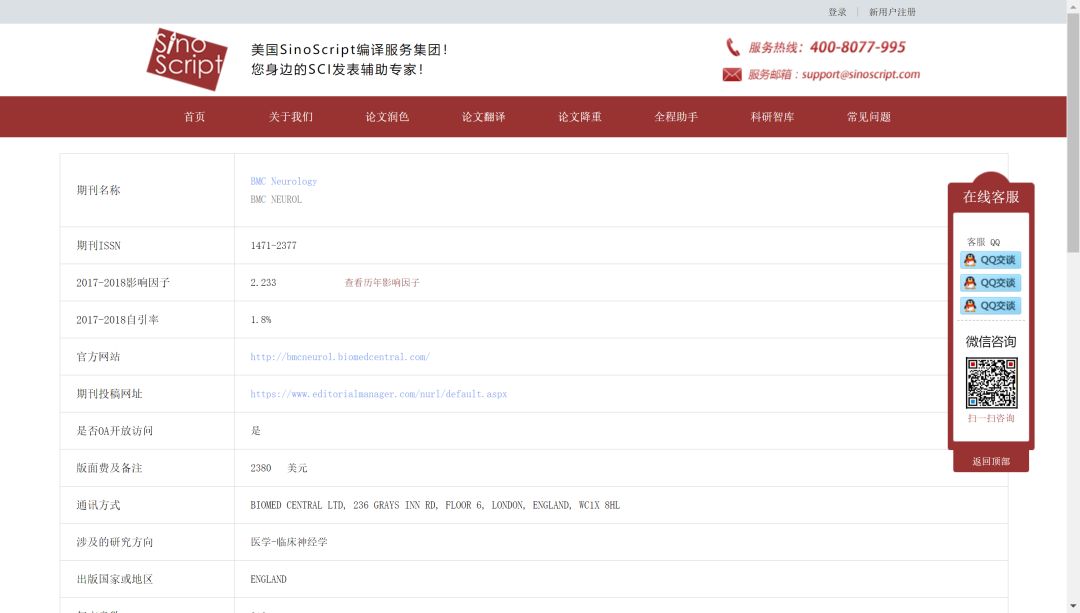This screenshot has width=1080, height=613.
Task: Click the scrollbar down arrow
Action: [1073, 604]
